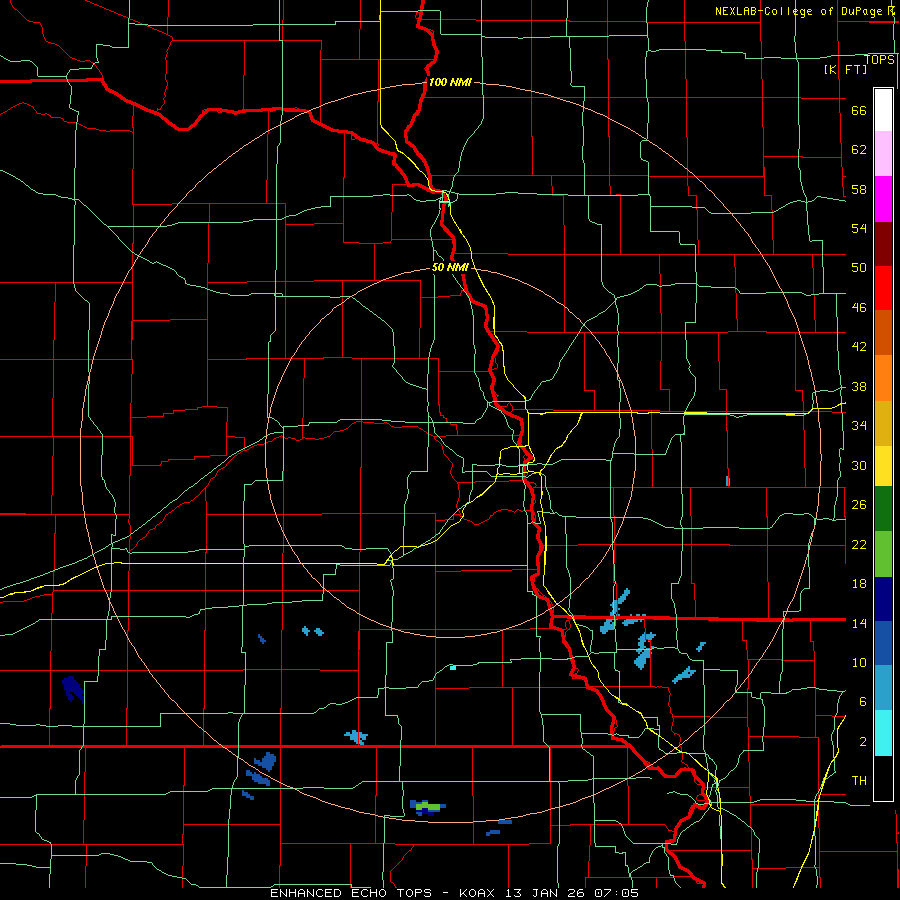This screenshot has width=900, height=900.
Task: Click the "10" legend value
Action: click(x=859, y=662)
